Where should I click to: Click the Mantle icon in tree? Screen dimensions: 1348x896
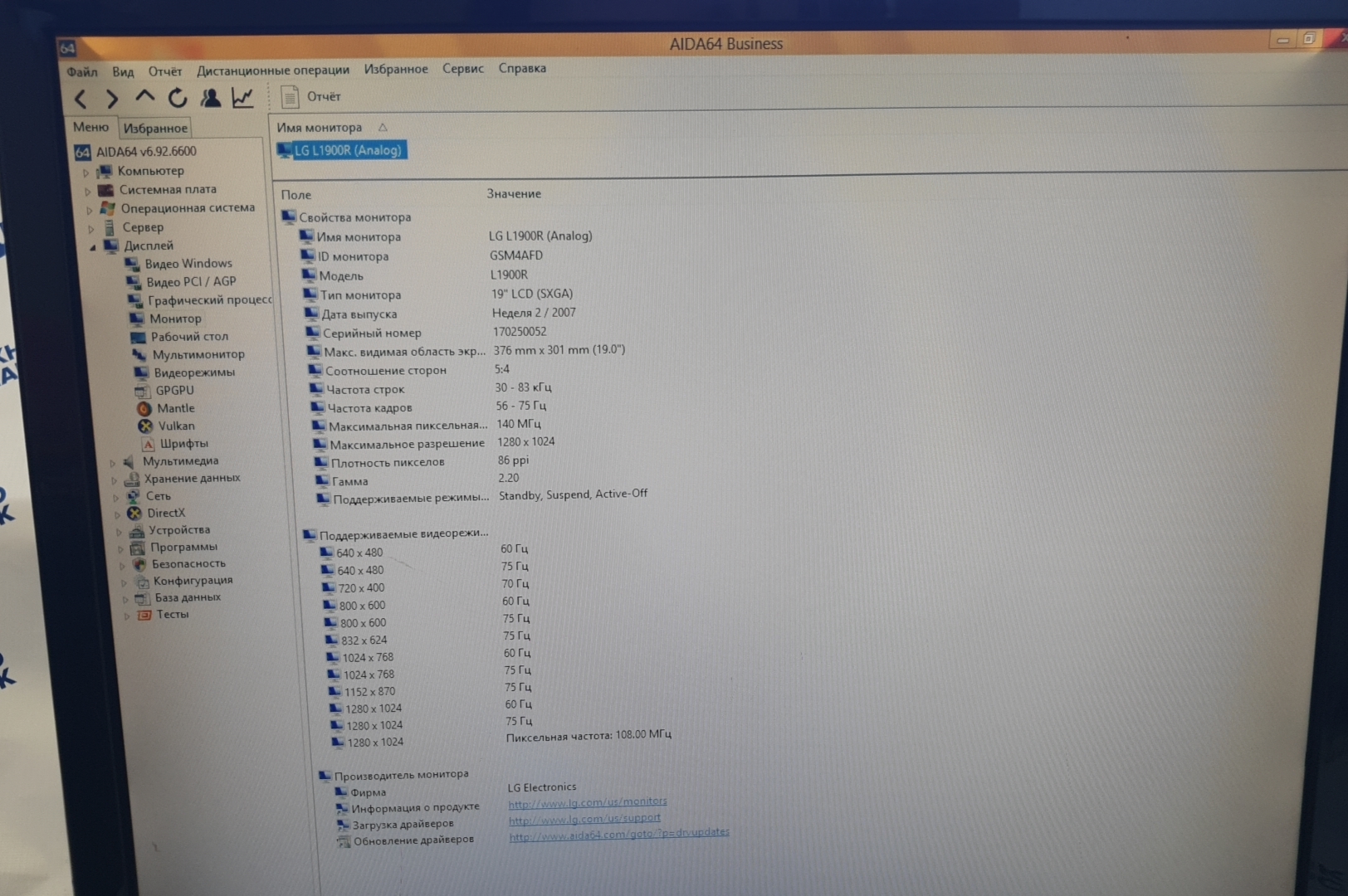(143, 408)
